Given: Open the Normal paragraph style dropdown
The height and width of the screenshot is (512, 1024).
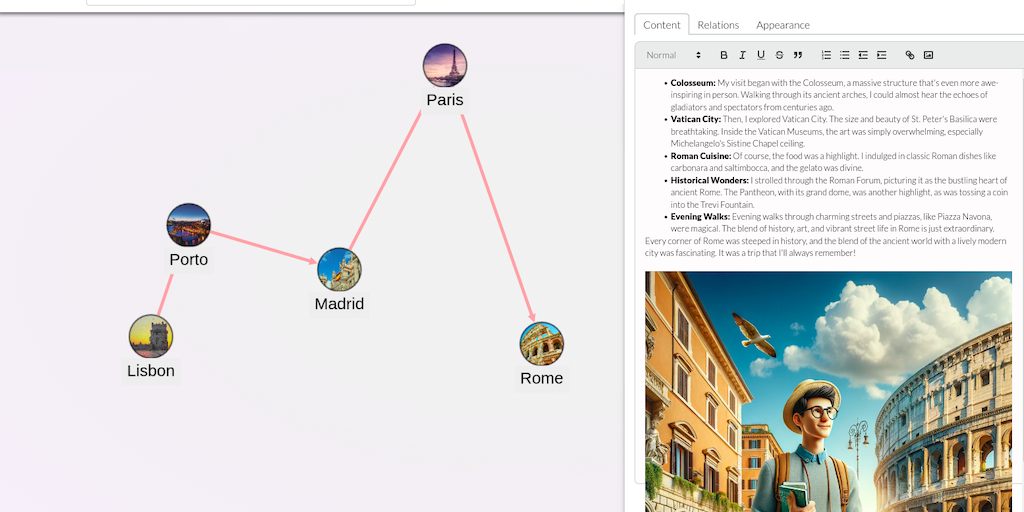Looking at the screenshot, I should 673,55.
